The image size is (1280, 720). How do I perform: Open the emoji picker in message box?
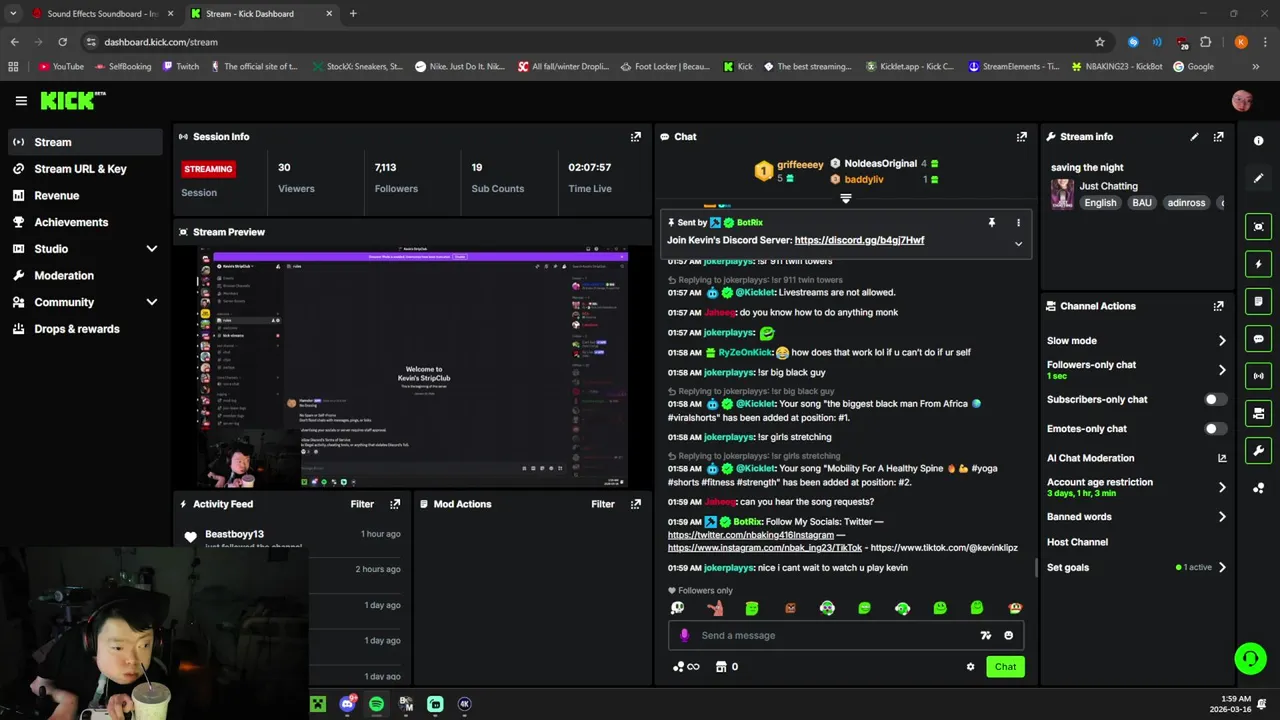(1008, 635)
